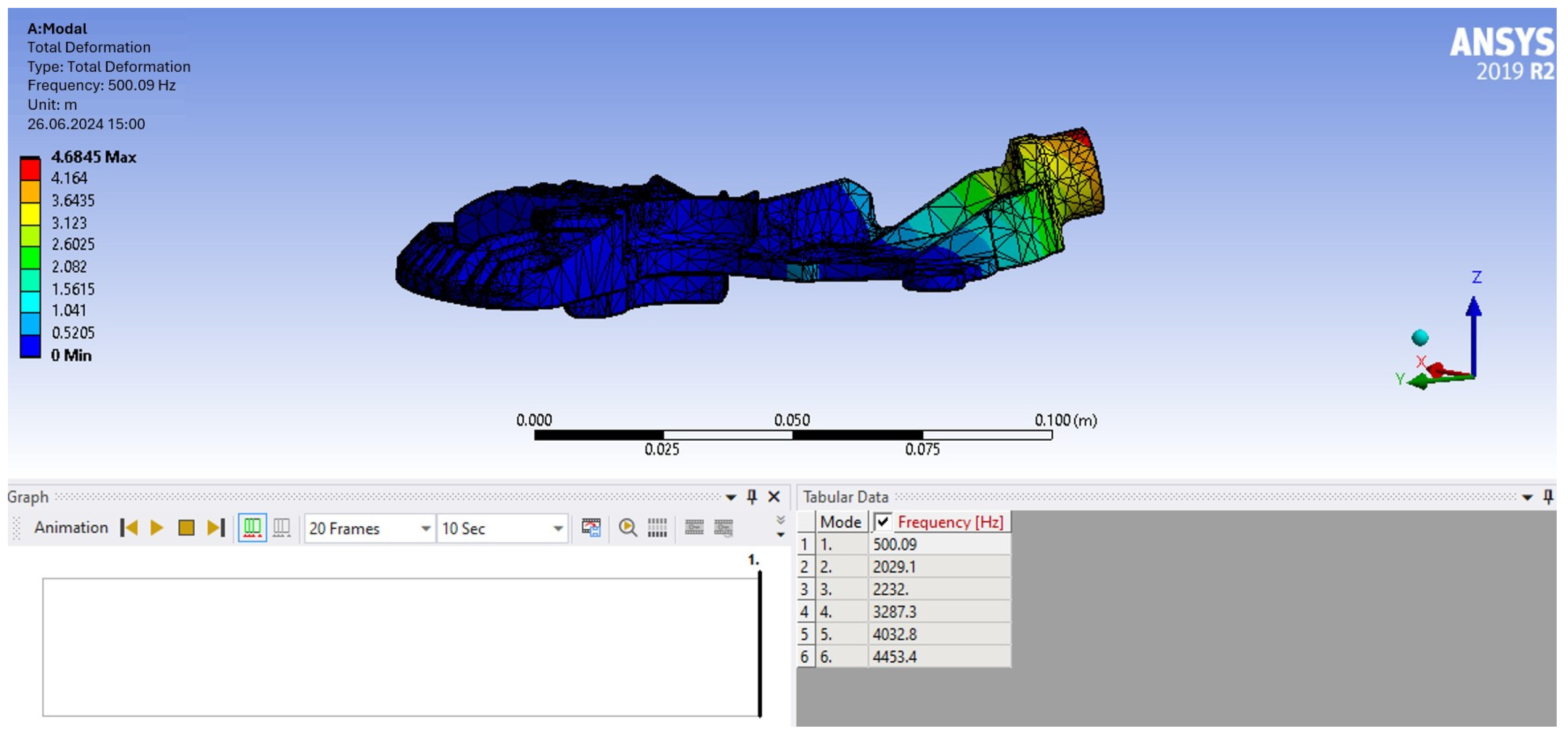Image resolution: width=1568 pixels, height=738 pixels.
Task: Play the mode shape animation
Action: pyautogui.click(x=157, y=527)
